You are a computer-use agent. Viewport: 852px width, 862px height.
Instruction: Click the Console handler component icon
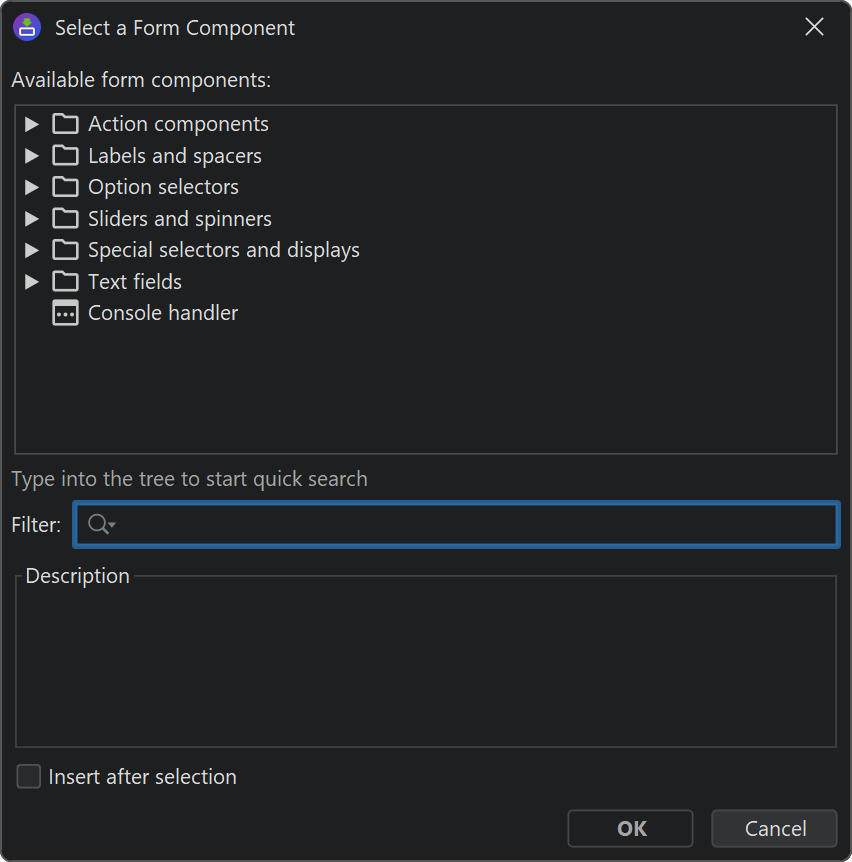[65, 313]
